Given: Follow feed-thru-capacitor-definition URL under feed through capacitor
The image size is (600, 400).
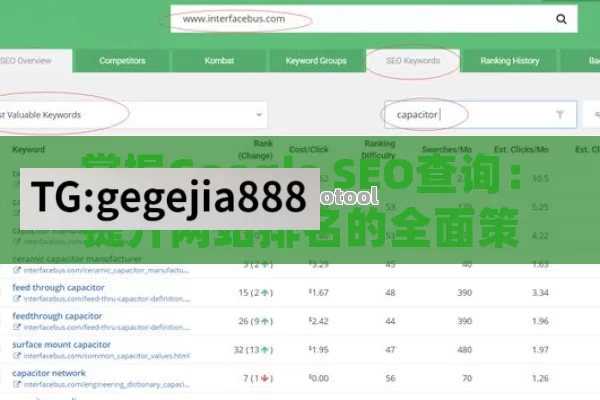Looking at the screenshot, I should tap(106, 299).
